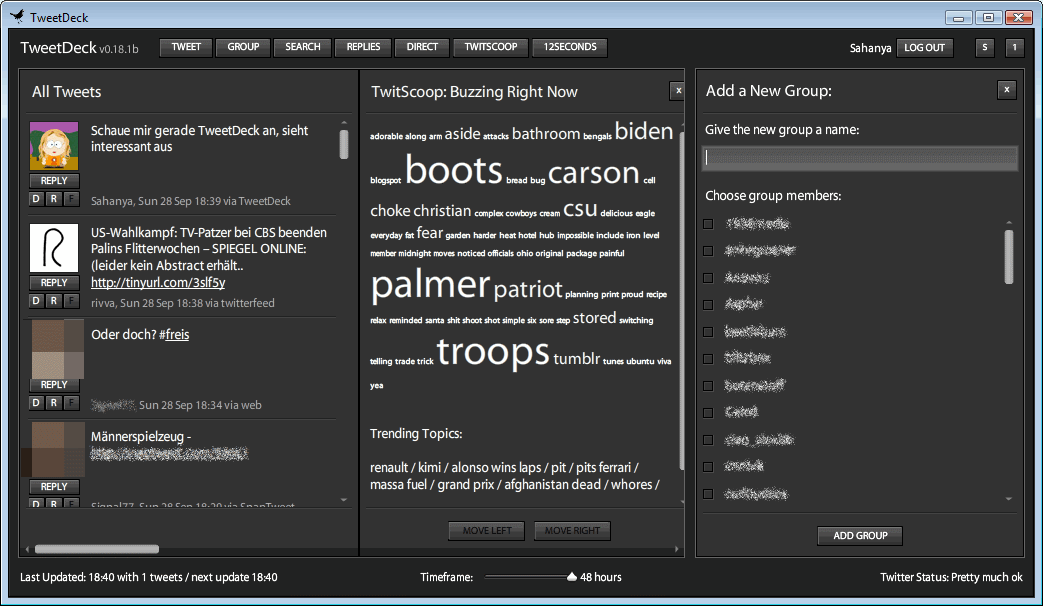1043x606 pixels.
Task: Click the down arrow of the All Tweets scrollbar
Action: pyautogui.click(x=344, y=500)
